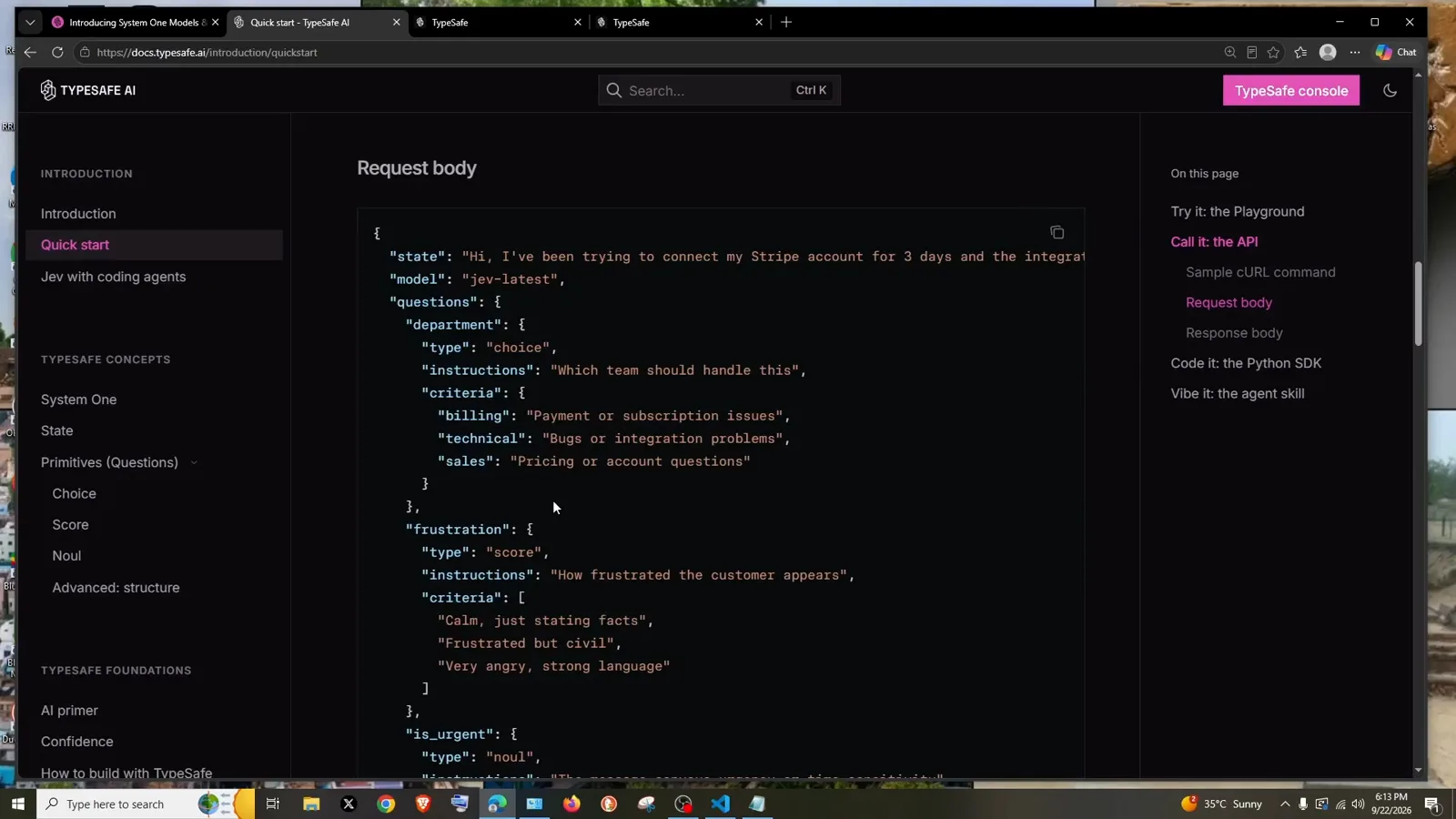The image size is (1456, 819).
Task: Go back to the previous page
Action: tap(30, 52)
